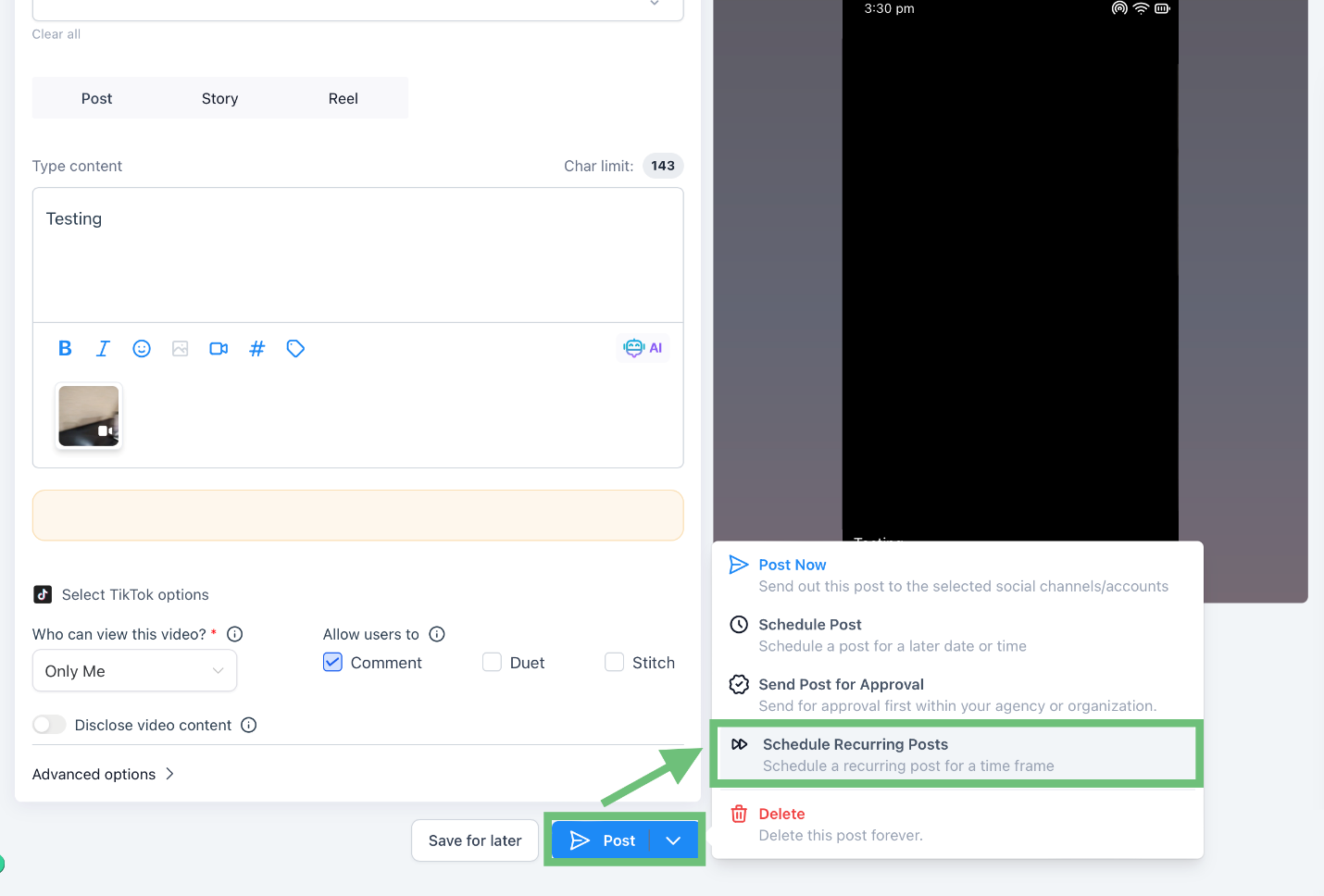Click into the Testing content text area
The width and height of the screenshot is (1324, 896).
click(x=358, y=255)
